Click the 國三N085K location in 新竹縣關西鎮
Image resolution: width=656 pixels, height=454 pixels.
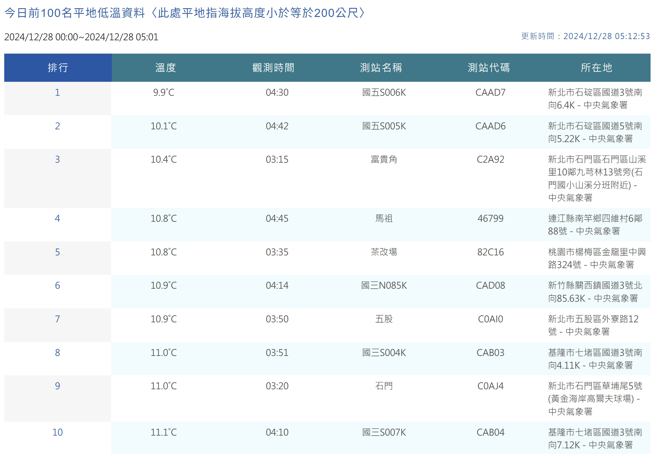(x=595, y=292)
